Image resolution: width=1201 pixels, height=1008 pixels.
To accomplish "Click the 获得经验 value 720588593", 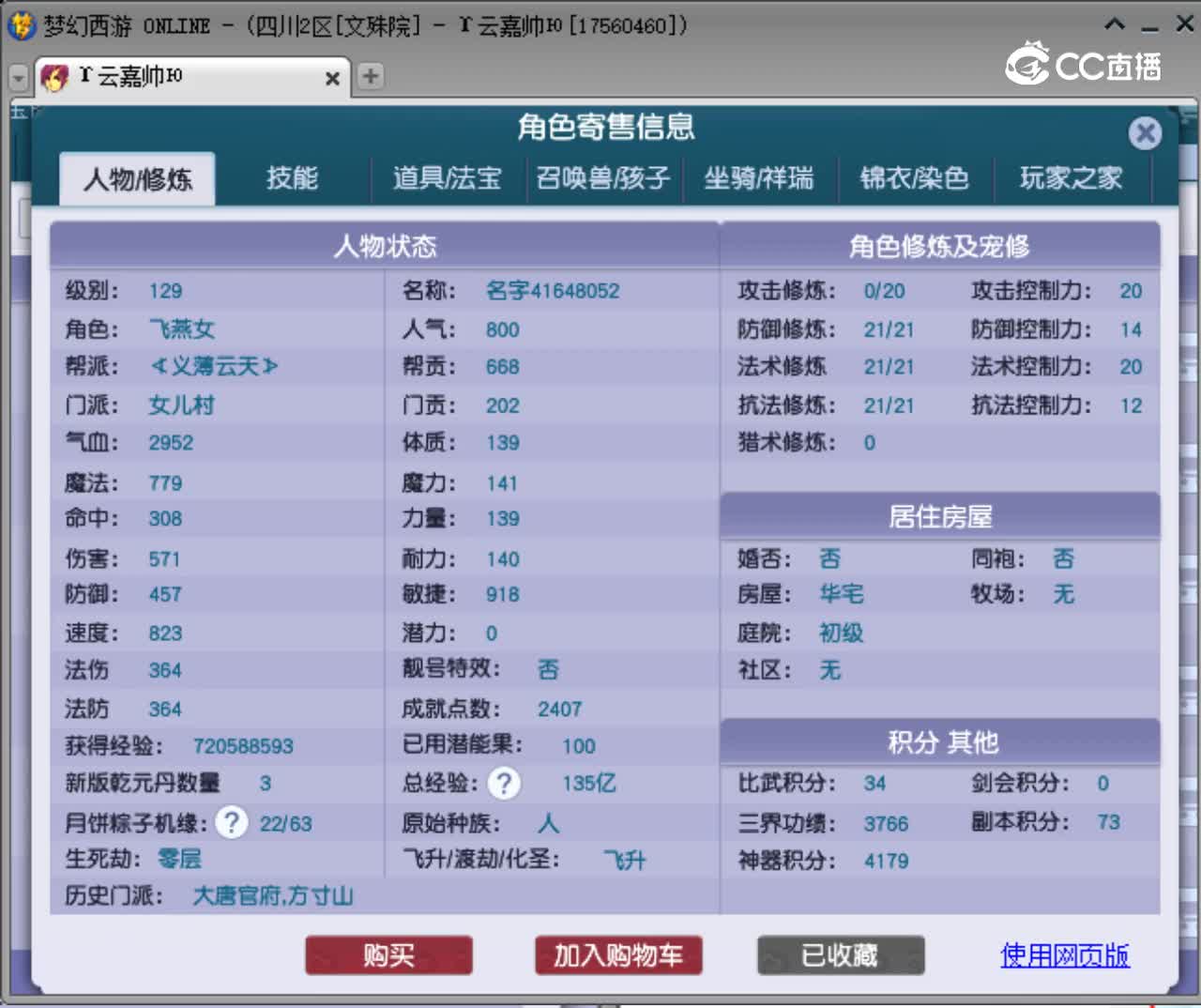I will pyautogui.click(x=243, y=746).
